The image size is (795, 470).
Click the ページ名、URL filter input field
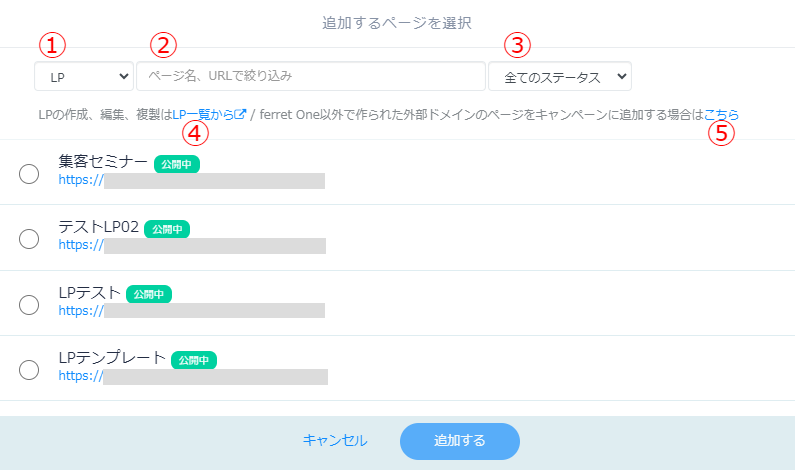click(x=311, y=76)
